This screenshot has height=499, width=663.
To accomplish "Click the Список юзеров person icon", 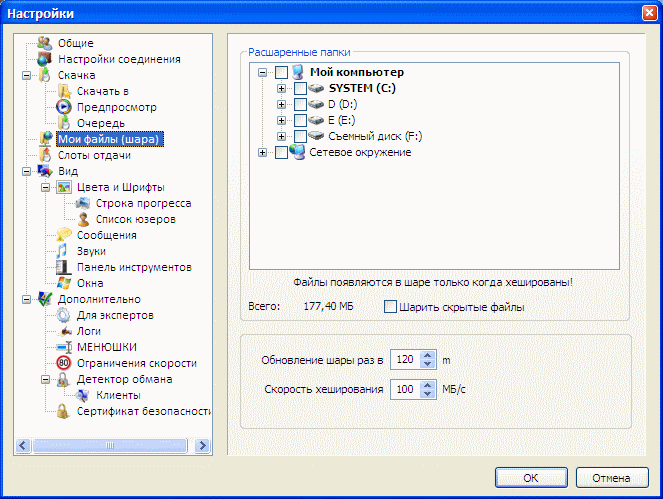I will (83, 219).
